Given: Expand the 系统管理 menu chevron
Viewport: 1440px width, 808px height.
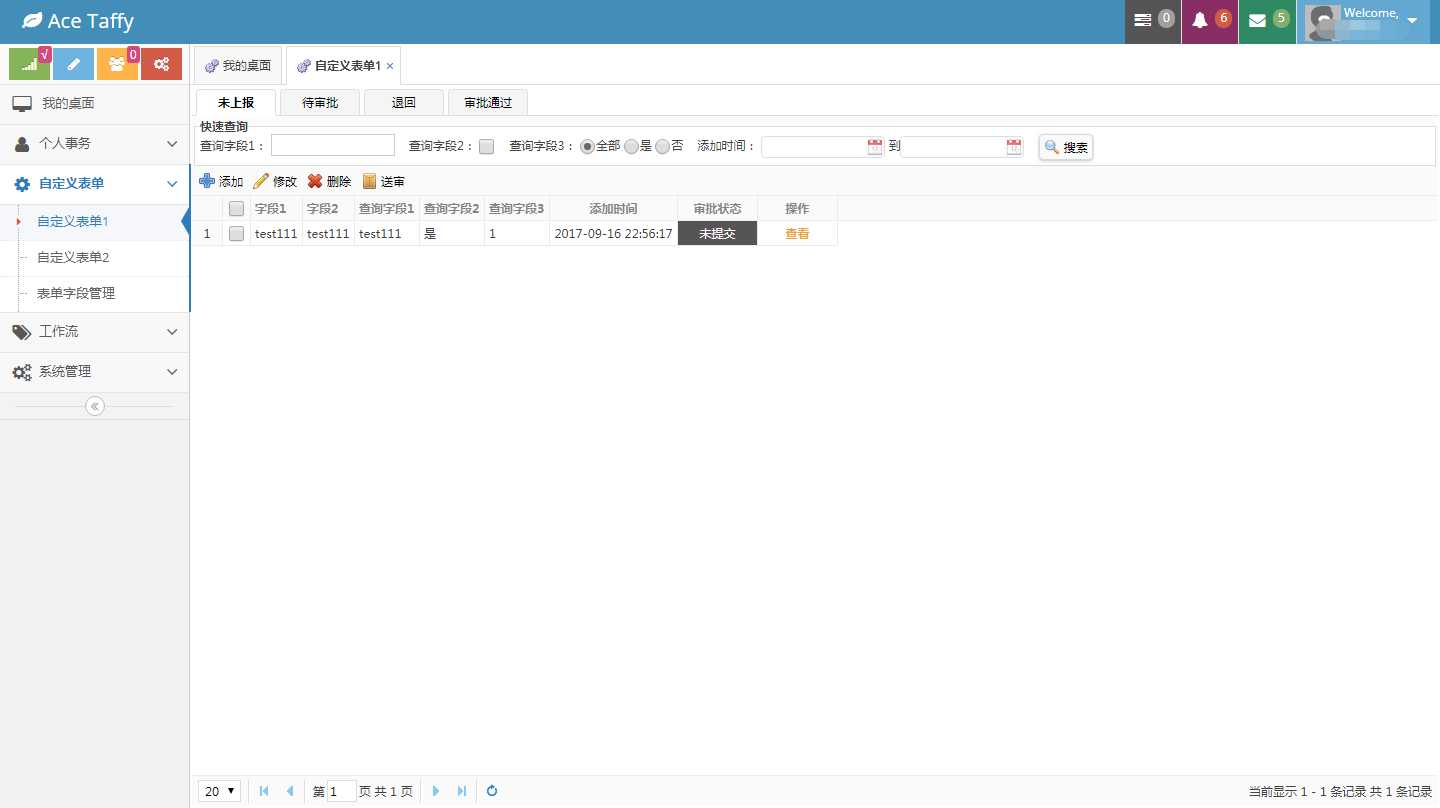Looking at the screenshot, I should click(x=172, y=372).
